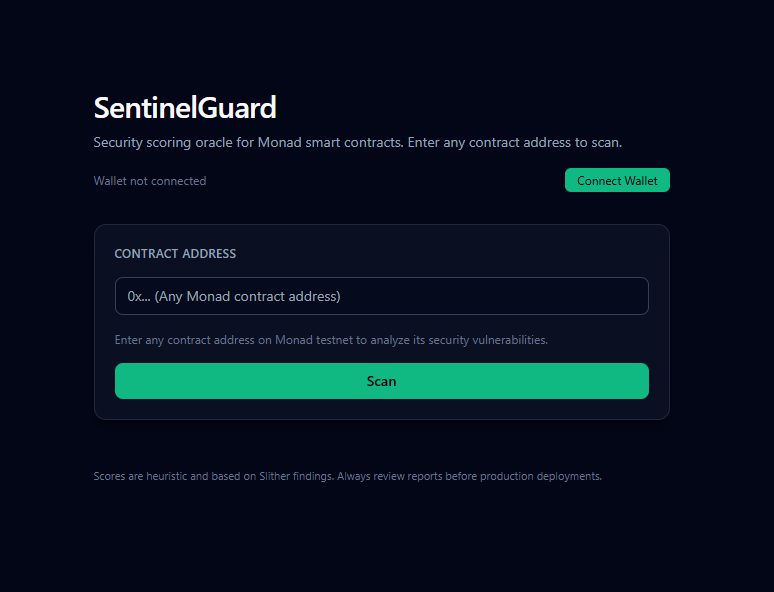This screenshot has height=592, width=774.
Task: Click the security scoring oracle description
Action: pyautogui.click(x=357, y=142)
